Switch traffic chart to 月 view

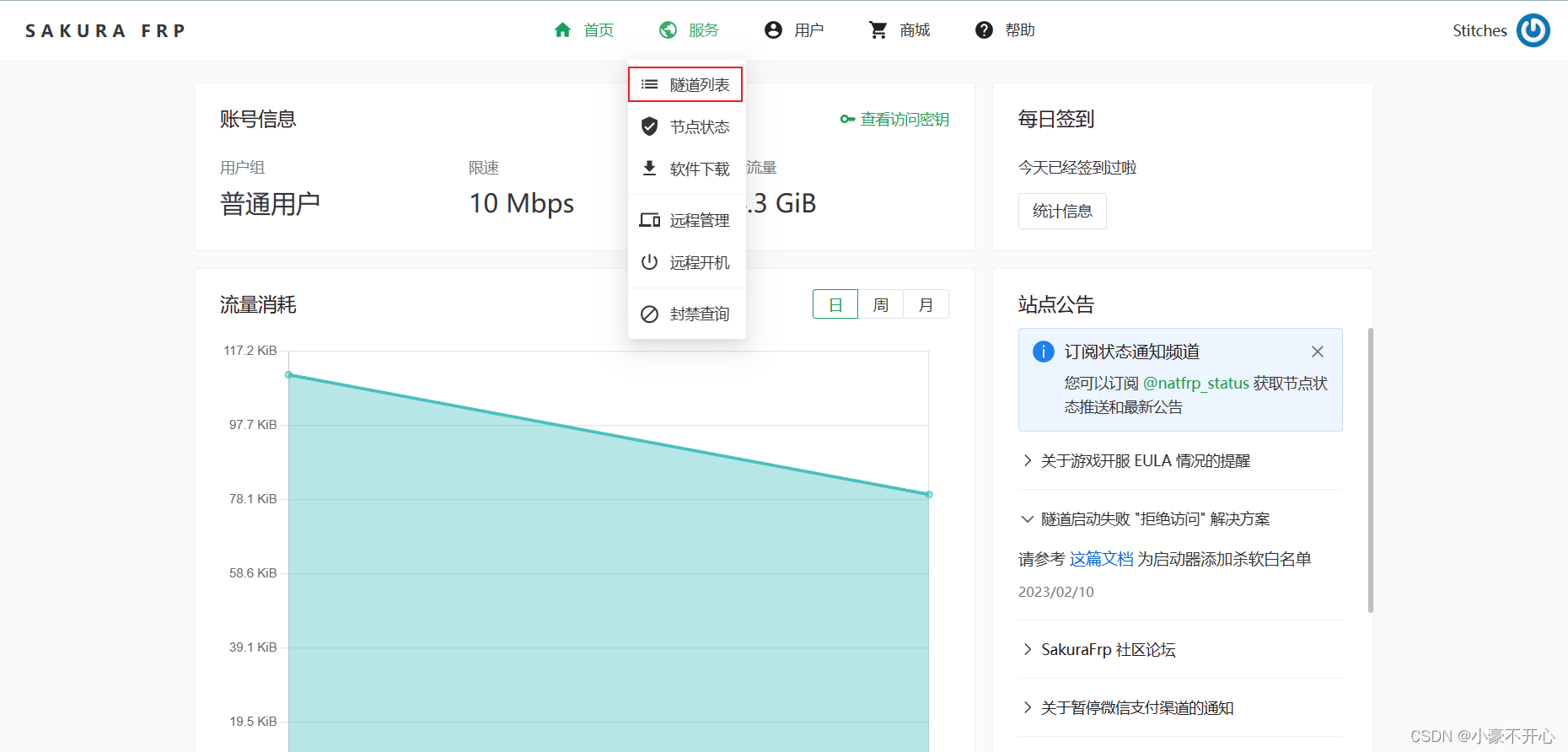point(926,304)
